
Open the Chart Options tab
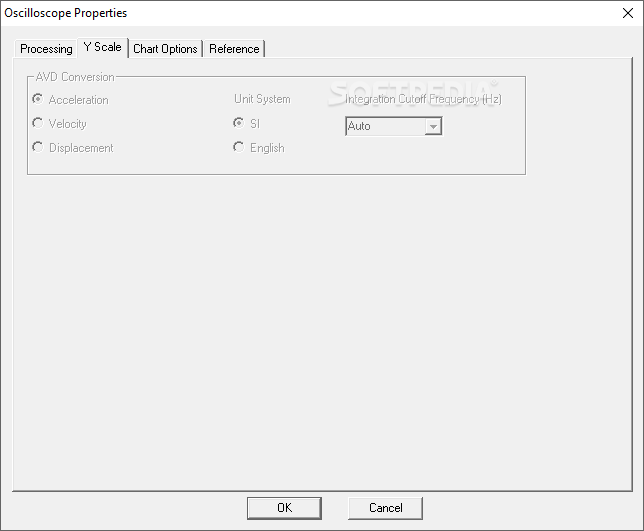click(165, 49)
